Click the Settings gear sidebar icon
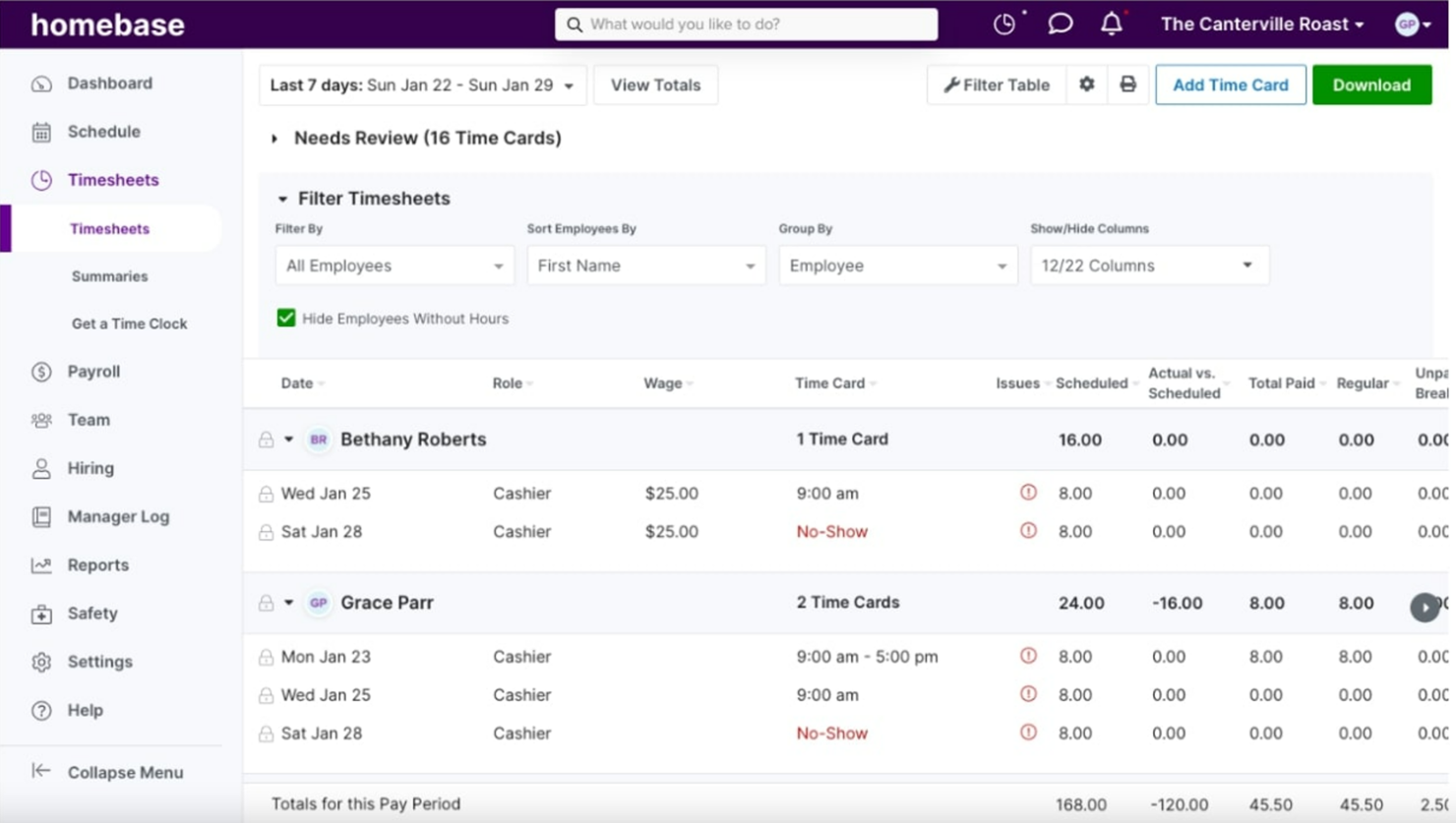 [x=41, y=662]
